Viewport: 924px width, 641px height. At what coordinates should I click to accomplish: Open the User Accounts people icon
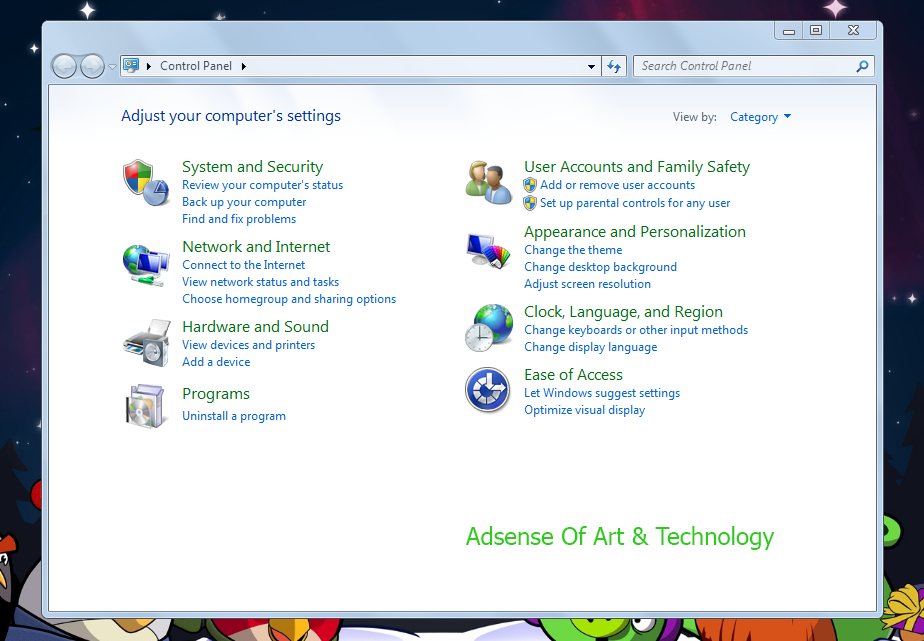[x=489, y=183]
